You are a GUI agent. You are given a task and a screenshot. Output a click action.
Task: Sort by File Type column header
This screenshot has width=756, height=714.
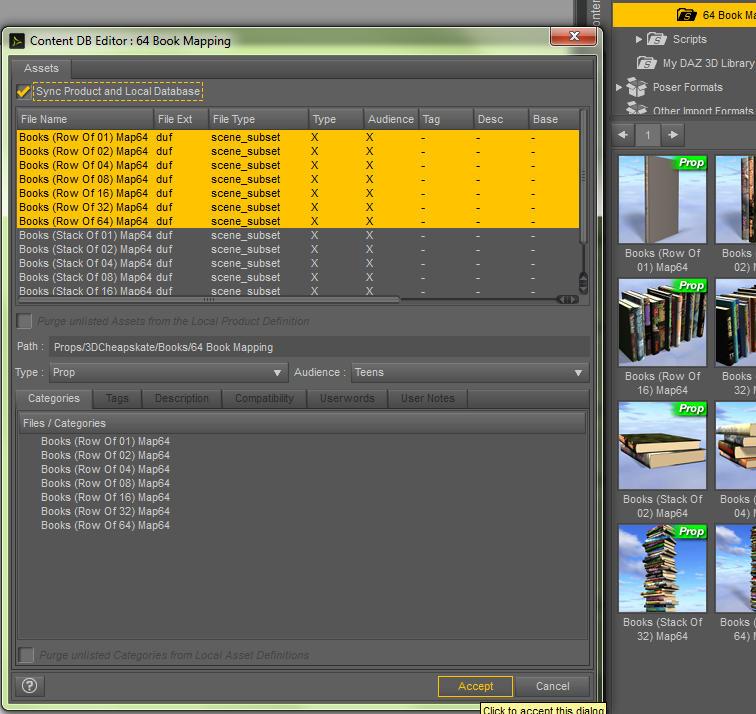pyautogui.click(x=258, y=119)
